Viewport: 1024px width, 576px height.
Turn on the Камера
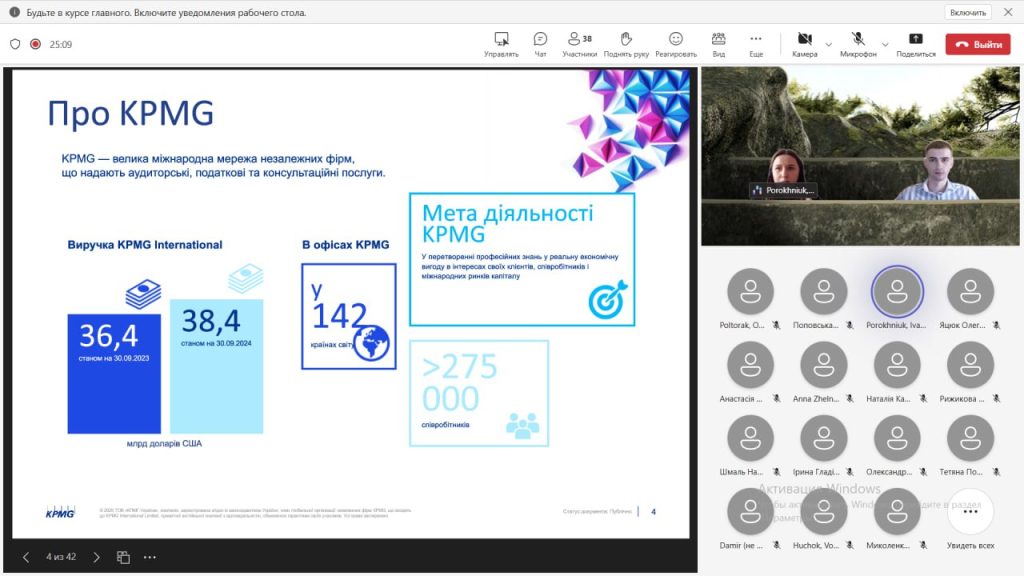point(805,44)
